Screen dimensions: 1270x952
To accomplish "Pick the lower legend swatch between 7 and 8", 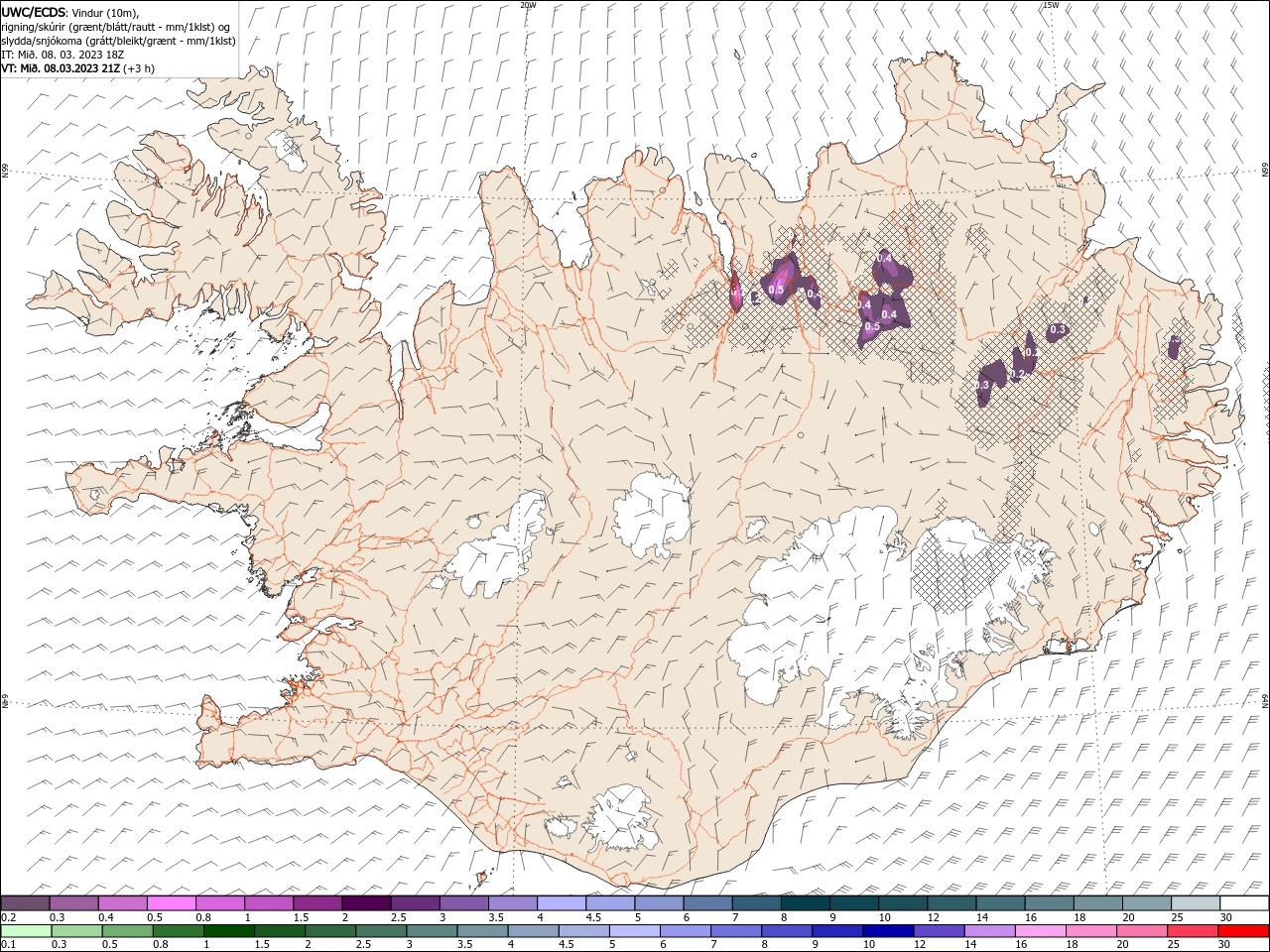I will point(736,931).
